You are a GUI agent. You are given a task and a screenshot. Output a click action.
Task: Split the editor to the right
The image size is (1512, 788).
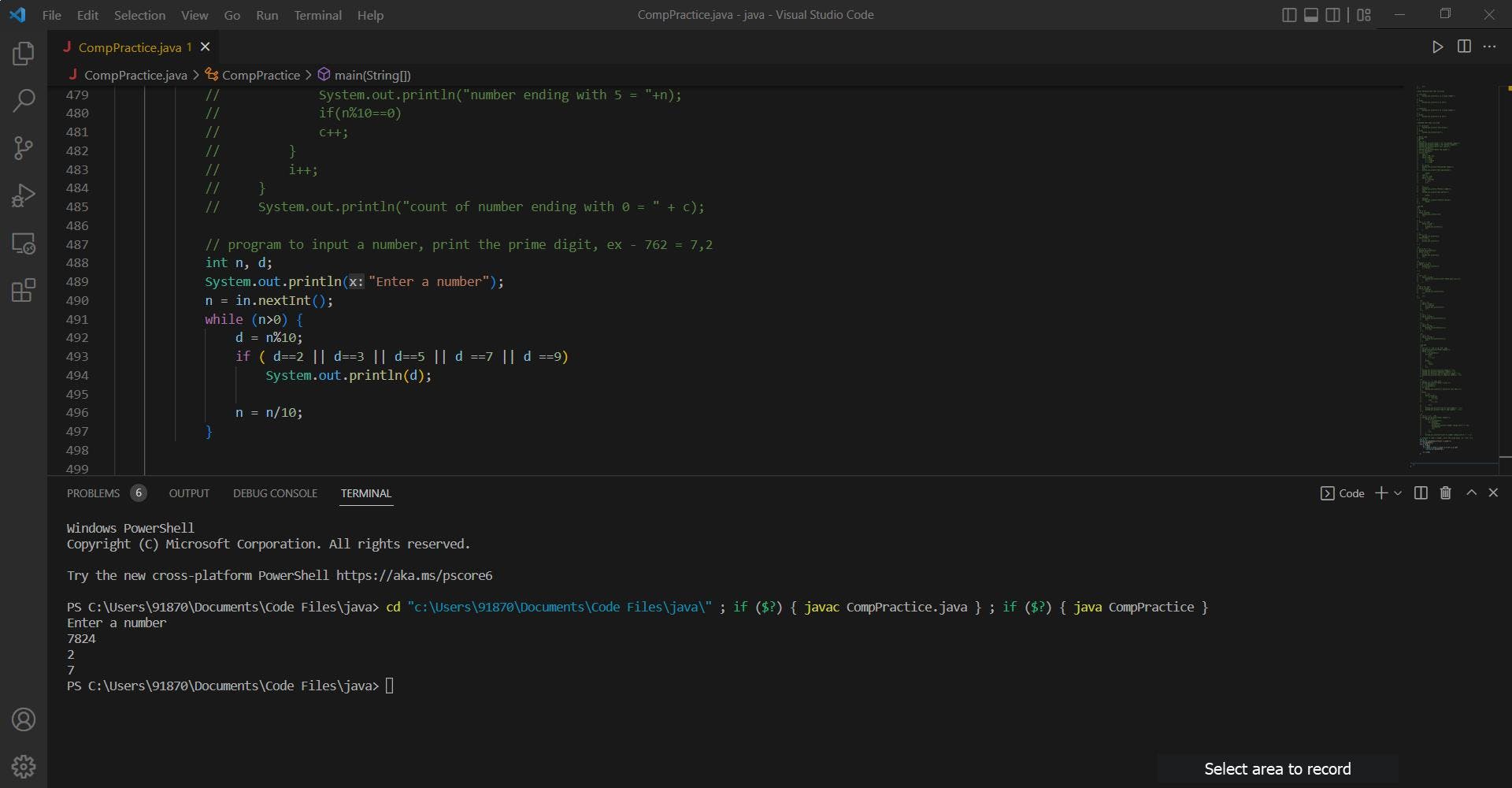click(x=1464, y=46)
